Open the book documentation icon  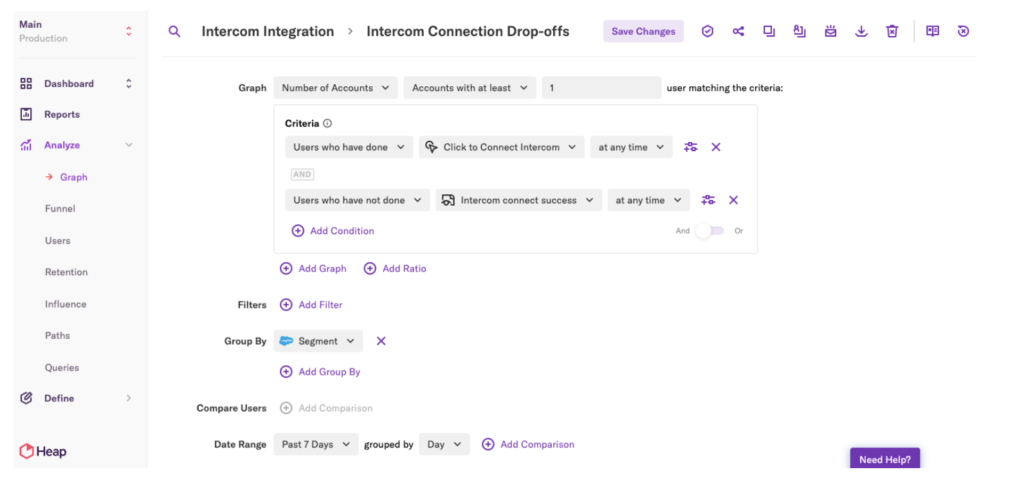pos(933,31)
